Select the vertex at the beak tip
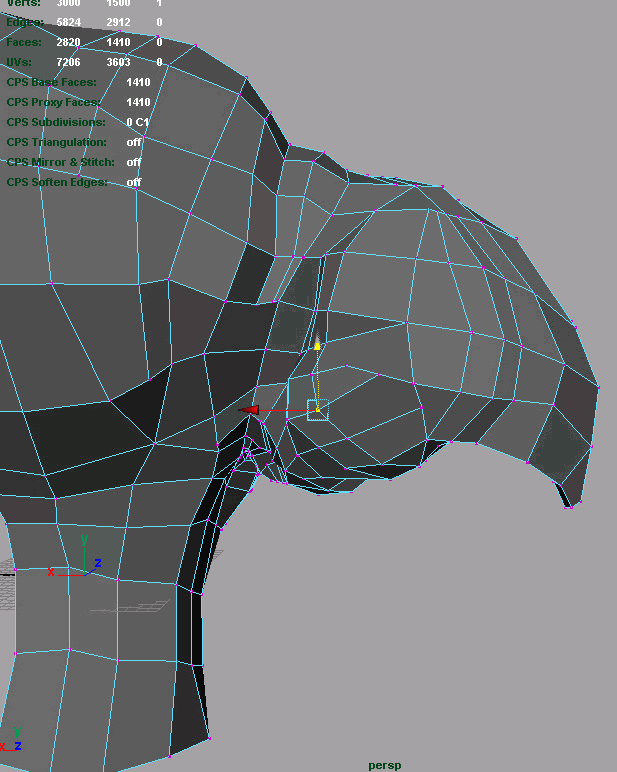617x772 pixels. point(568,507)
